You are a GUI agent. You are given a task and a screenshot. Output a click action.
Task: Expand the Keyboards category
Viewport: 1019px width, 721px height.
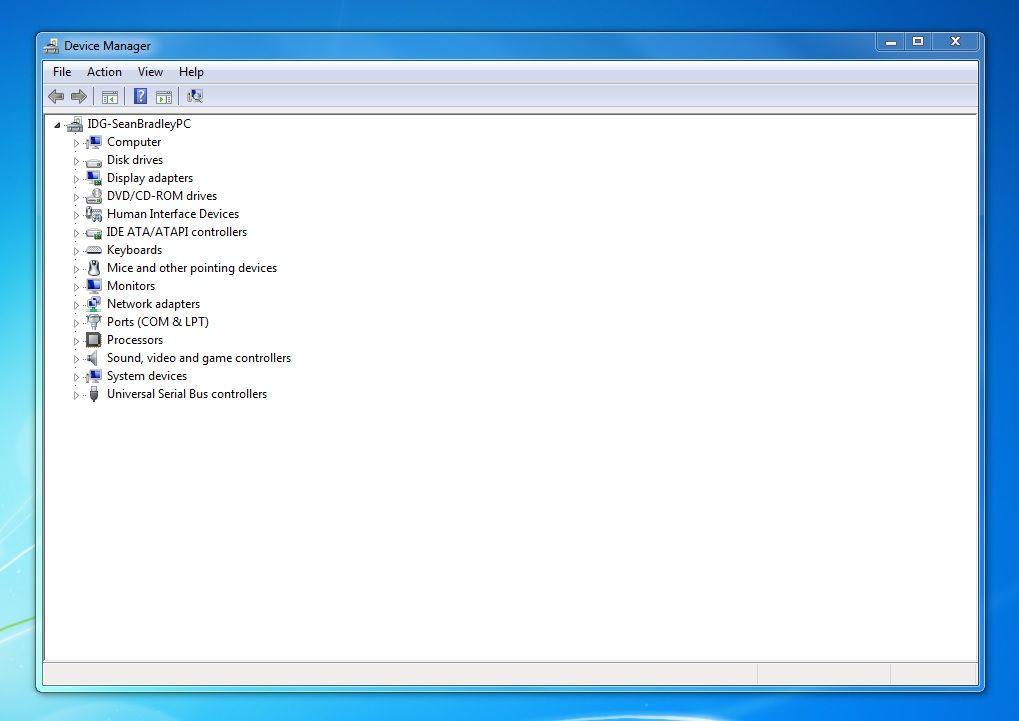tap(76, 251)
